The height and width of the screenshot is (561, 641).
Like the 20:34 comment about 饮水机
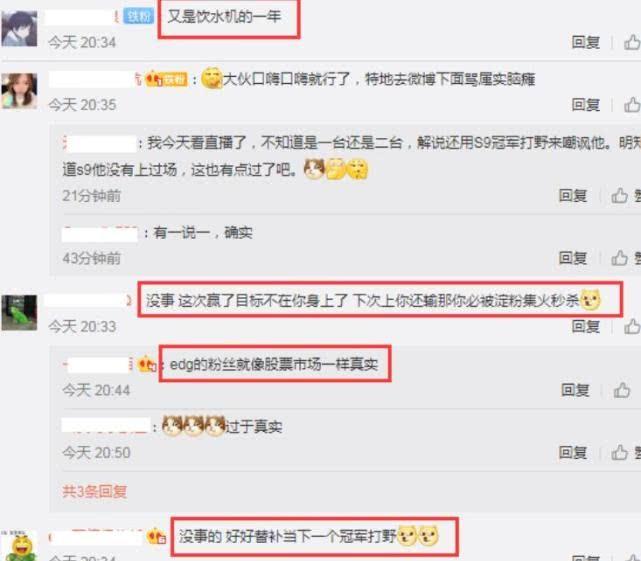pyautogui.click(x=632, y=42)
